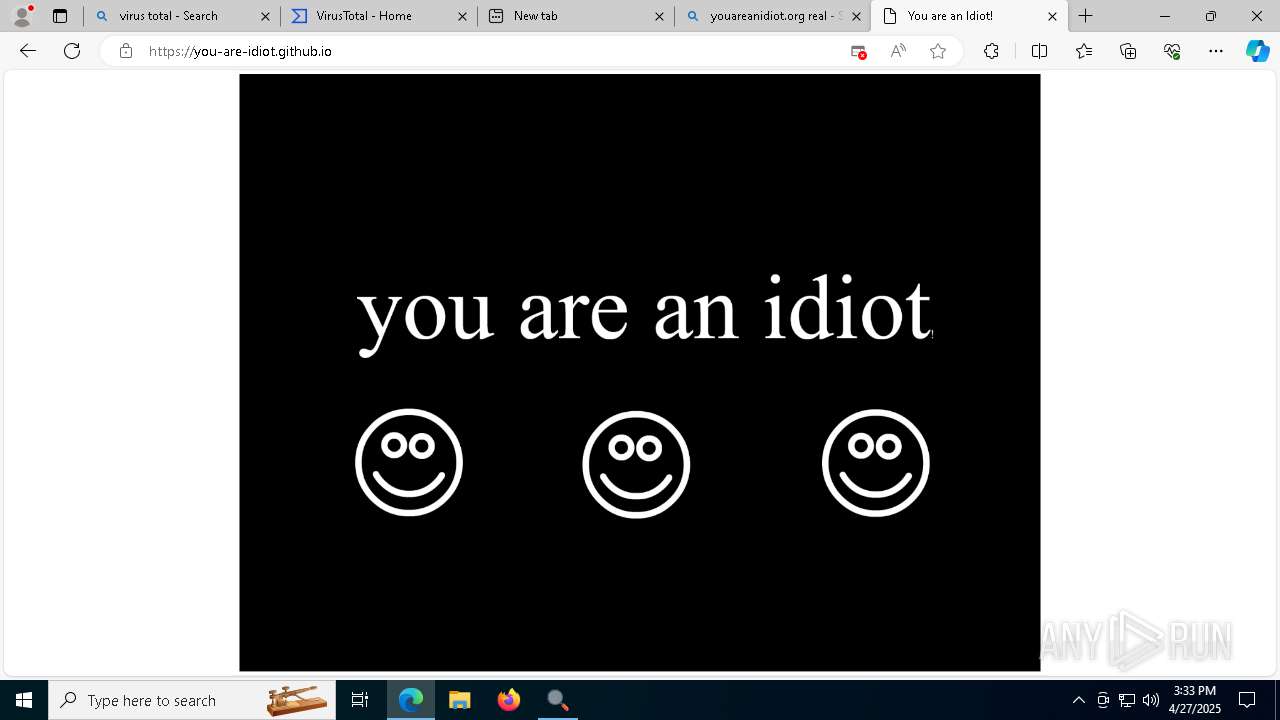
Task: Click the taskbar search box
Action: point(193,700)
